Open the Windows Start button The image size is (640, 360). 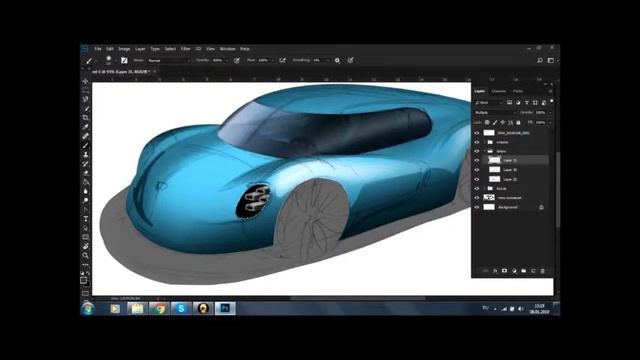[x=88, y=309]
